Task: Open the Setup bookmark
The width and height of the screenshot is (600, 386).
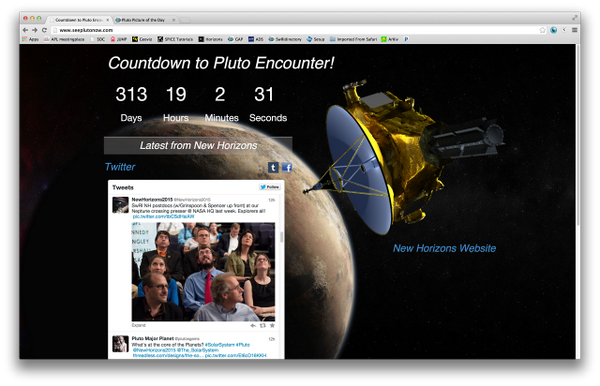Action: (x=316, y=39)
